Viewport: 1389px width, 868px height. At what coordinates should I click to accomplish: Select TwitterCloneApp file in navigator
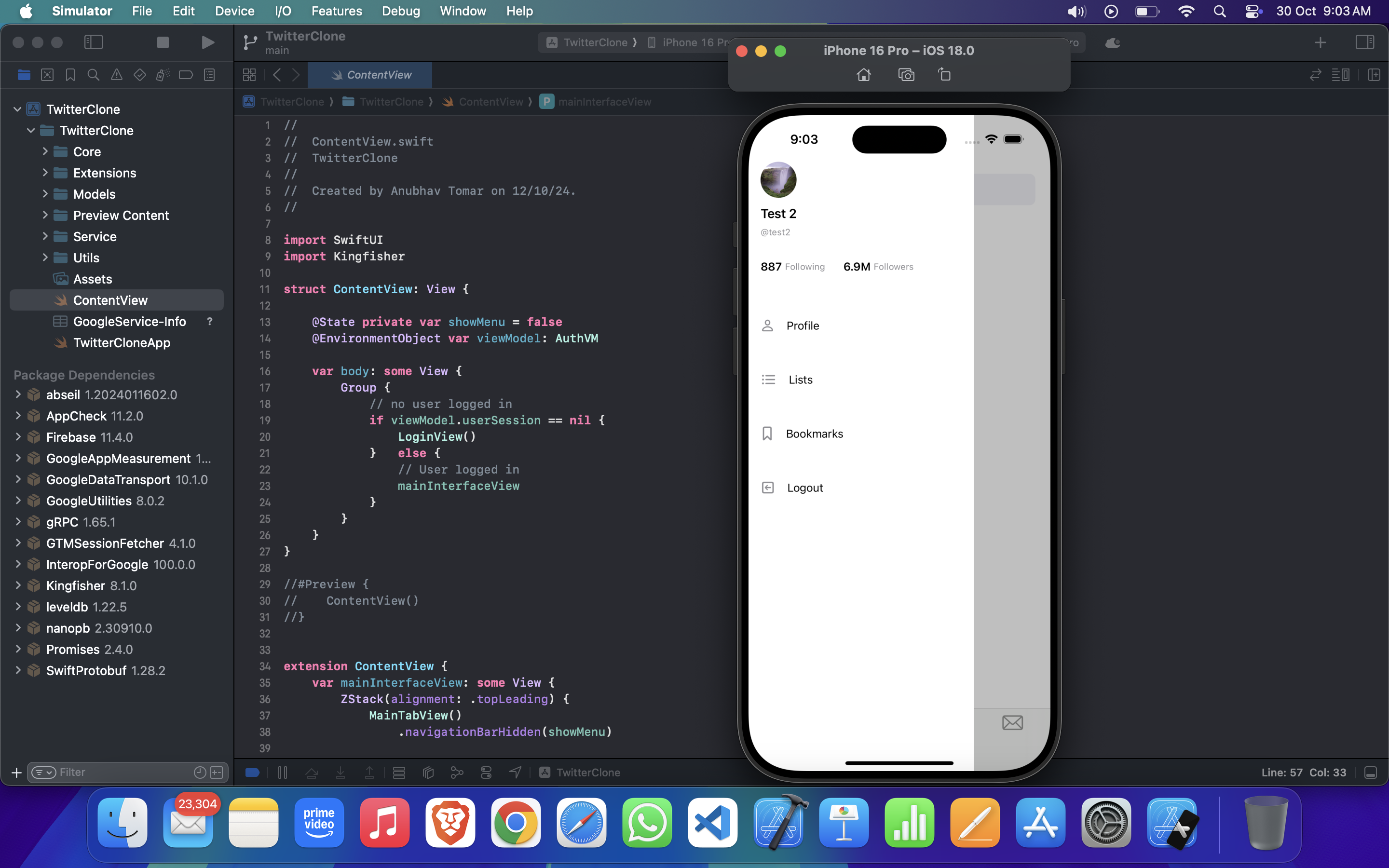[x=122, y=343]
